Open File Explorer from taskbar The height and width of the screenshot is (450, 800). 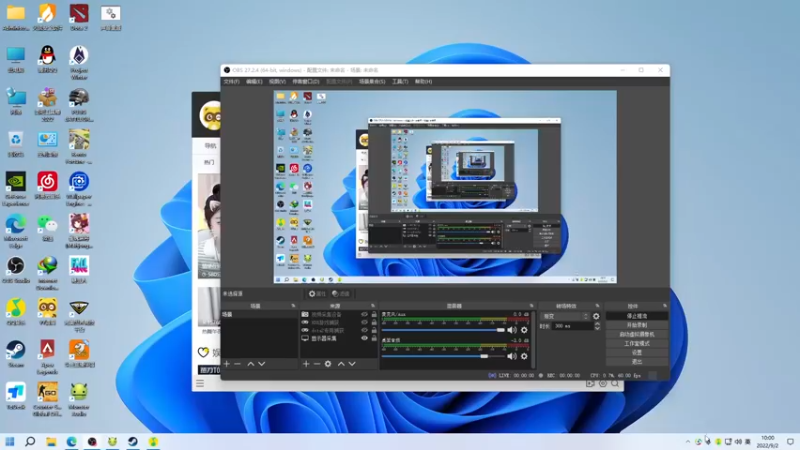[51, 441]
